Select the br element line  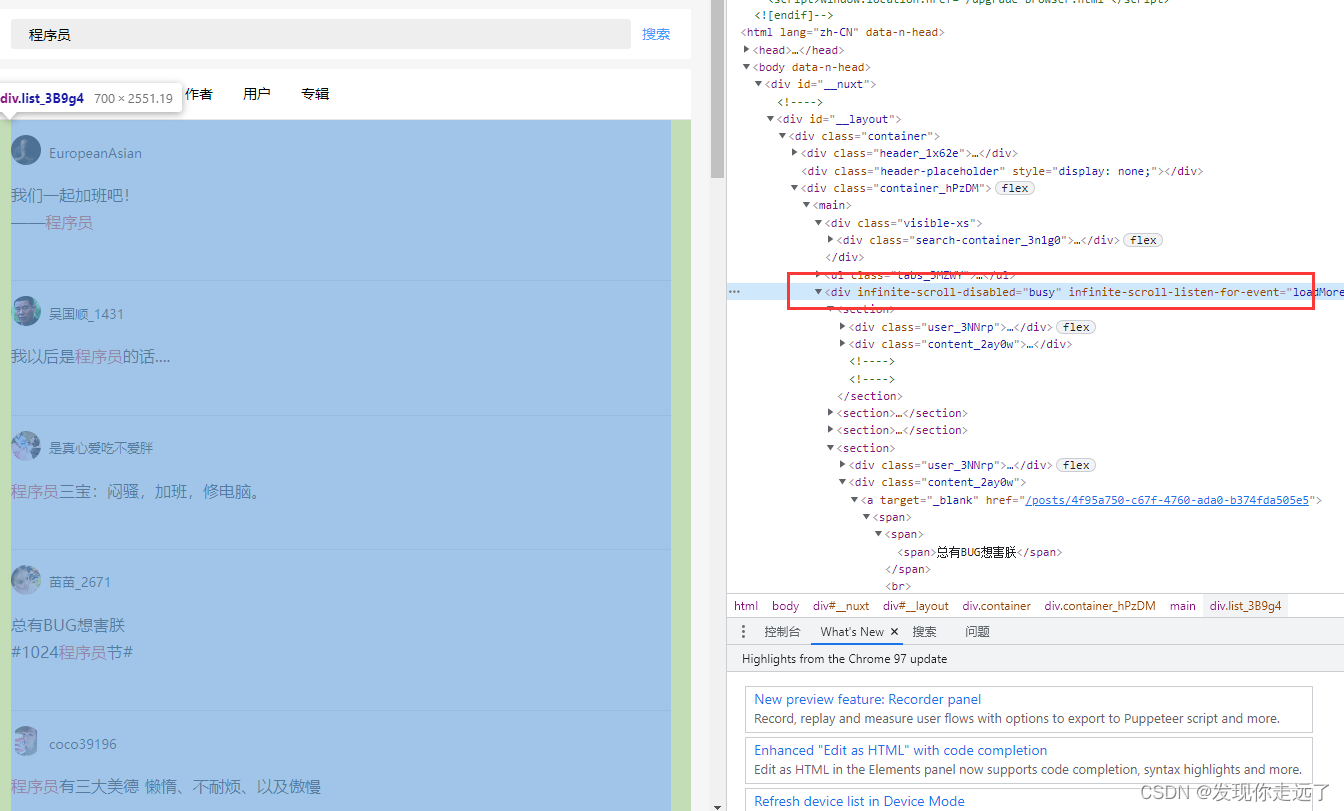click(898, 586)
